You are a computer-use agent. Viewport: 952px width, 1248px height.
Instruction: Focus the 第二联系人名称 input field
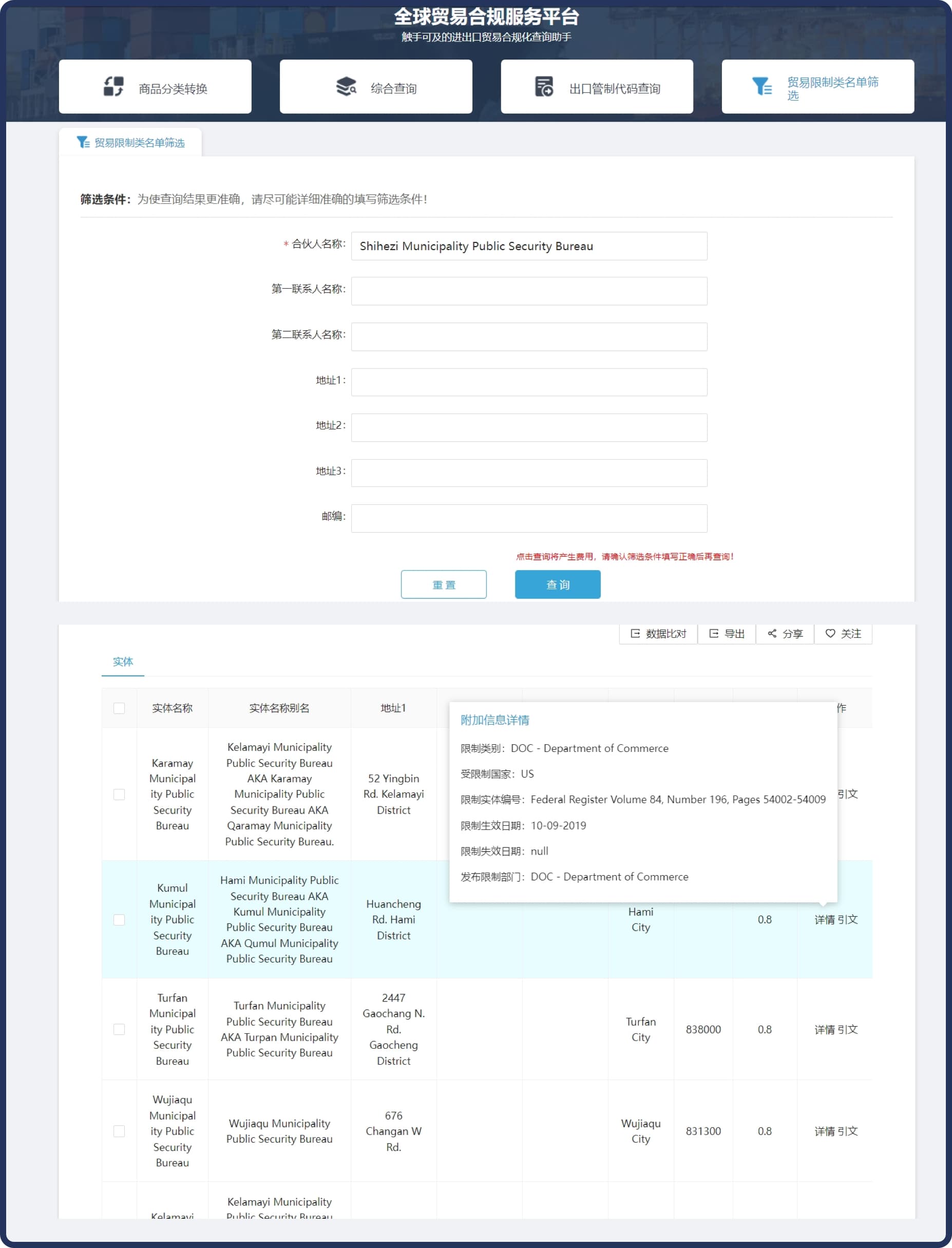pos(529,337)
